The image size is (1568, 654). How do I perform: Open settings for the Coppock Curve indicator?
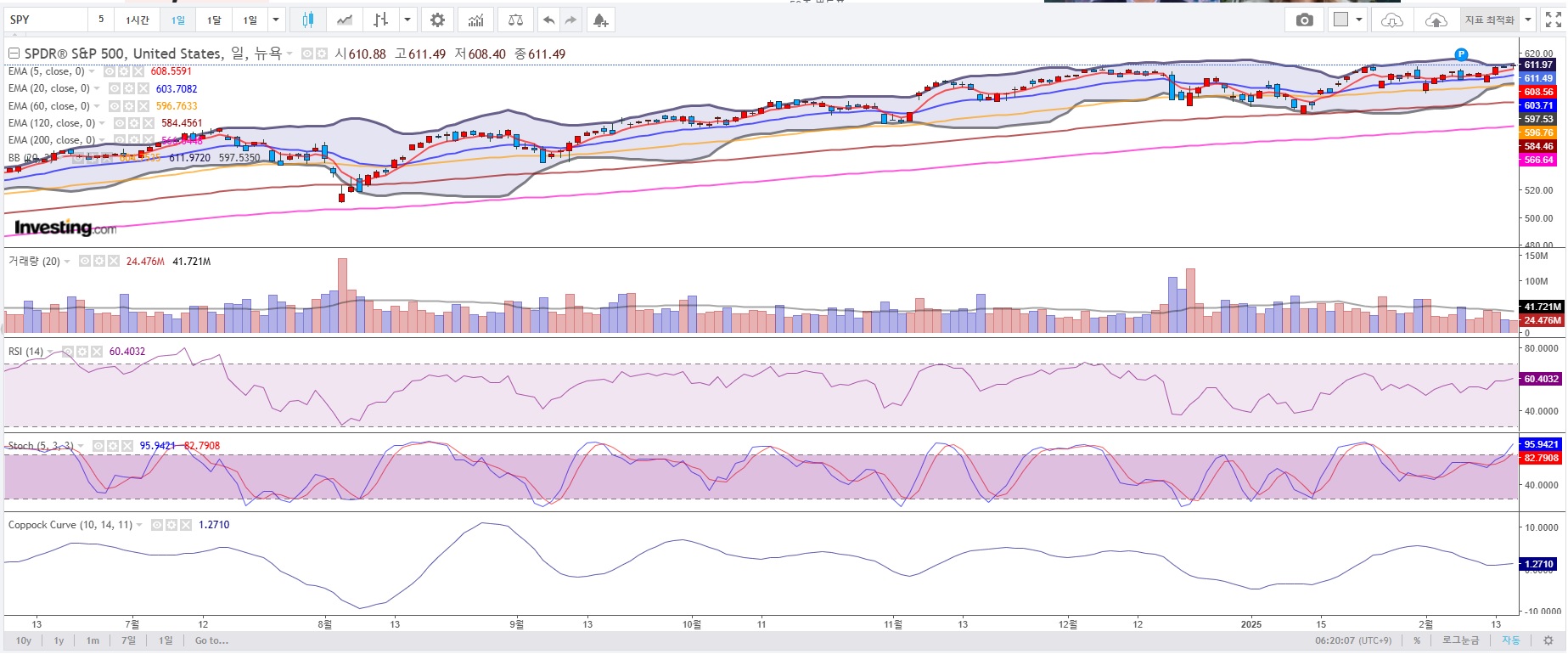(171, 525)
